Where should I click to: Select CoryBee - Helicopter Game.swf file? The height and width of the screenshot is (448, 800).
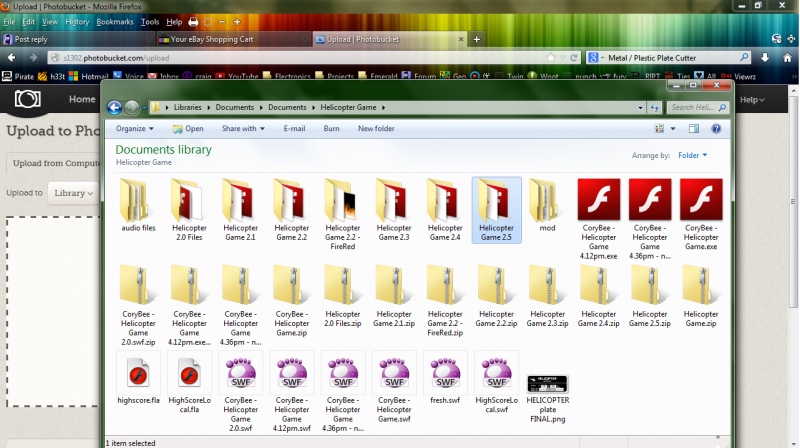coord(394,387)
